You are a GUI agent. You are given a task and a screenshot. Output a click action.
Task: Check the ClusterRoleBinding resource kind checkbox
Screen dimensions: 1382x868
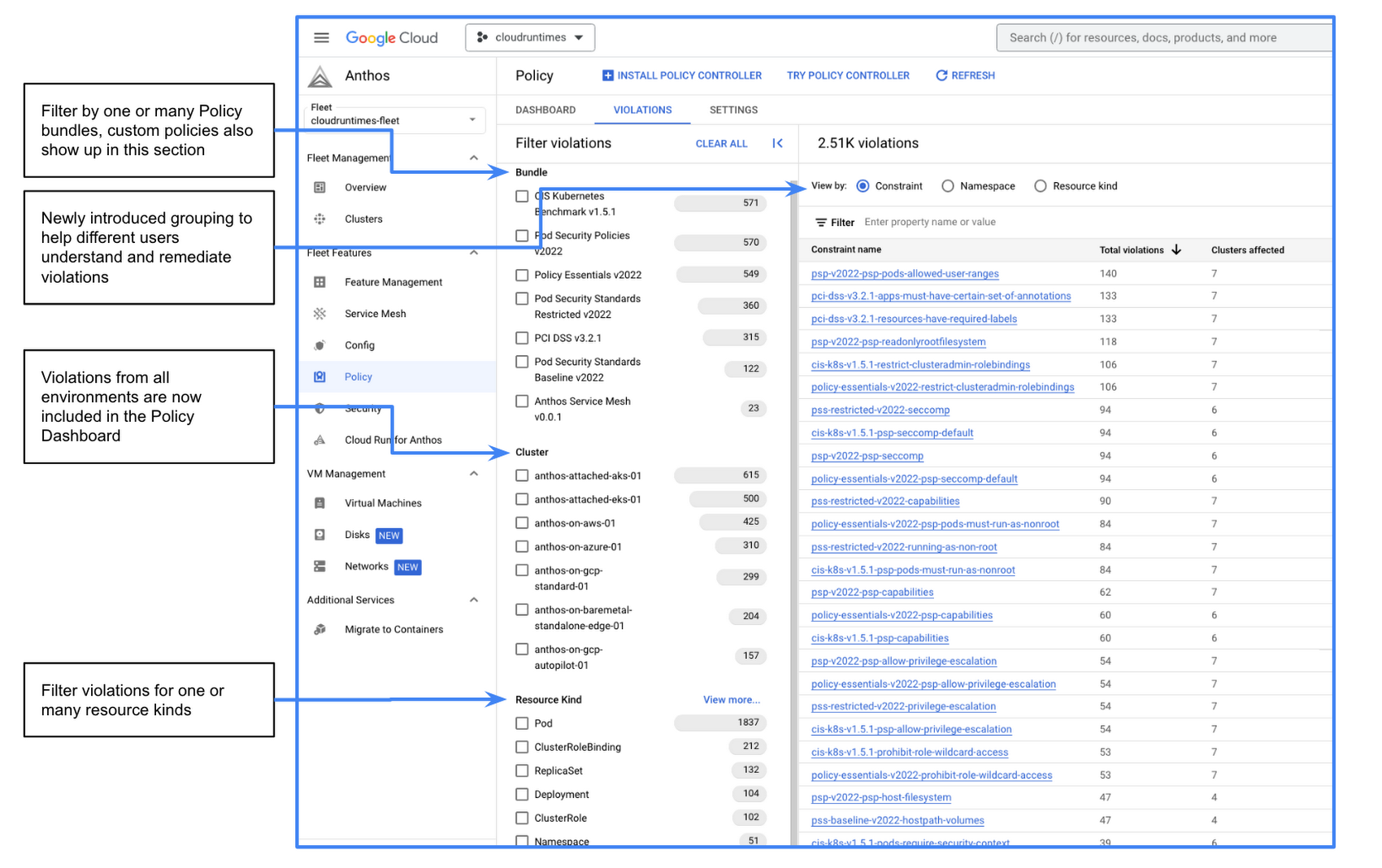tap(522, 747)
